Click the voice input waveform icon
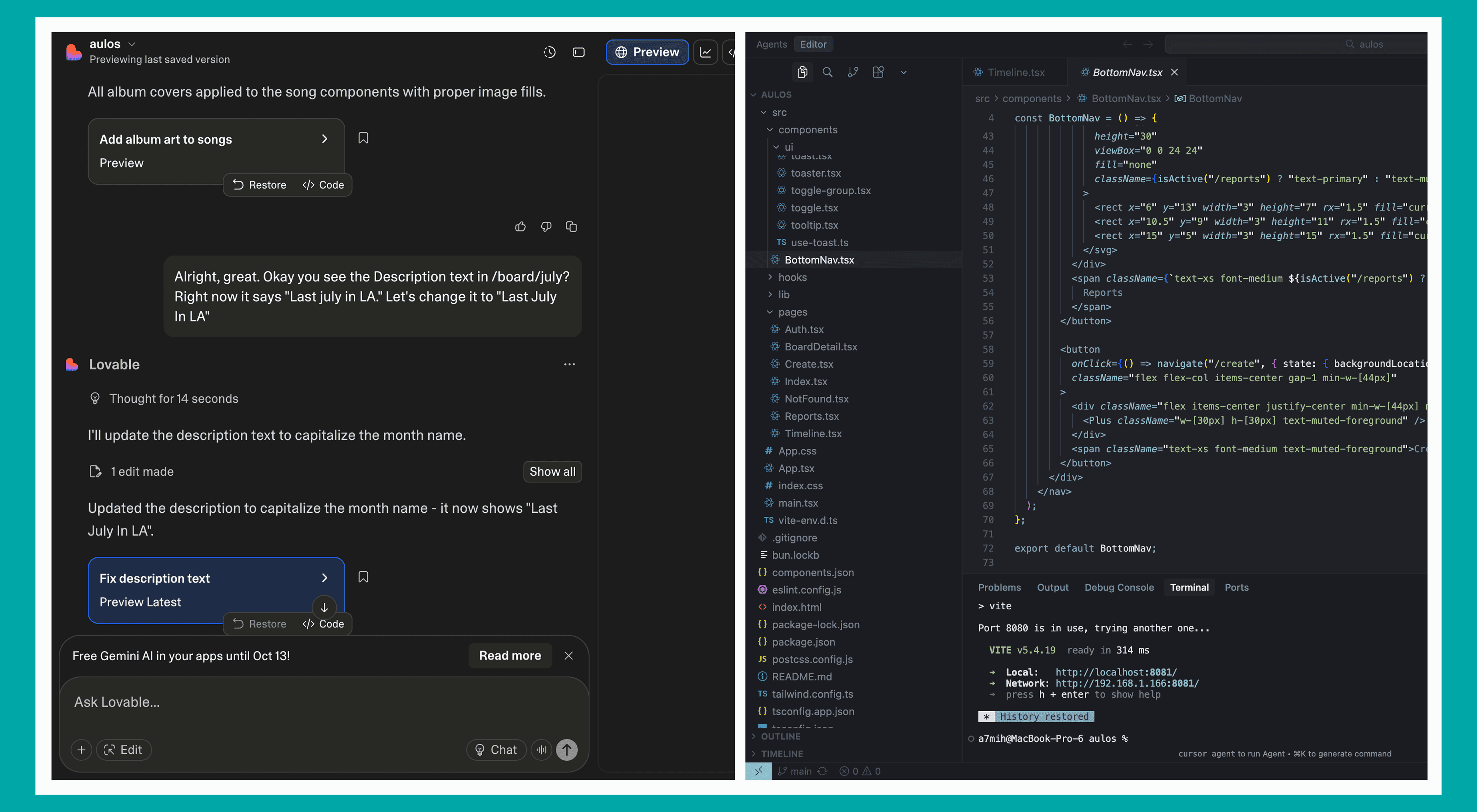1477x812 pixels. [541, 750]
